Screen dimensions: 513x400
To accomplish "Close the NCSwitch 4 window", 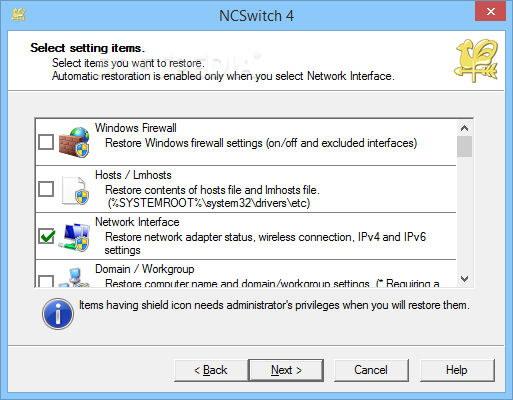I will point(491,11).
